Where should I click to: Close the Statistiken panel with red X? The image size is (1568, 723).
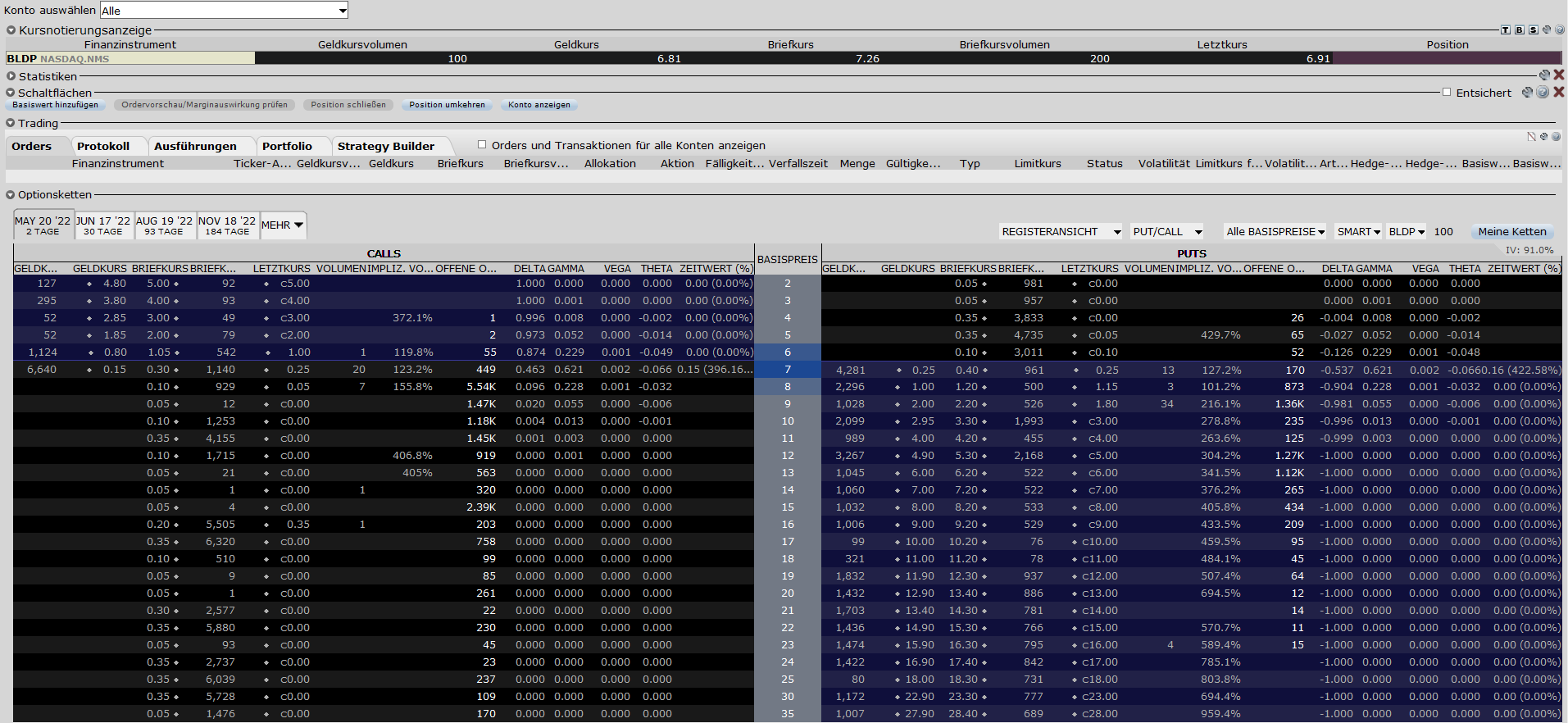[1559, 75]
